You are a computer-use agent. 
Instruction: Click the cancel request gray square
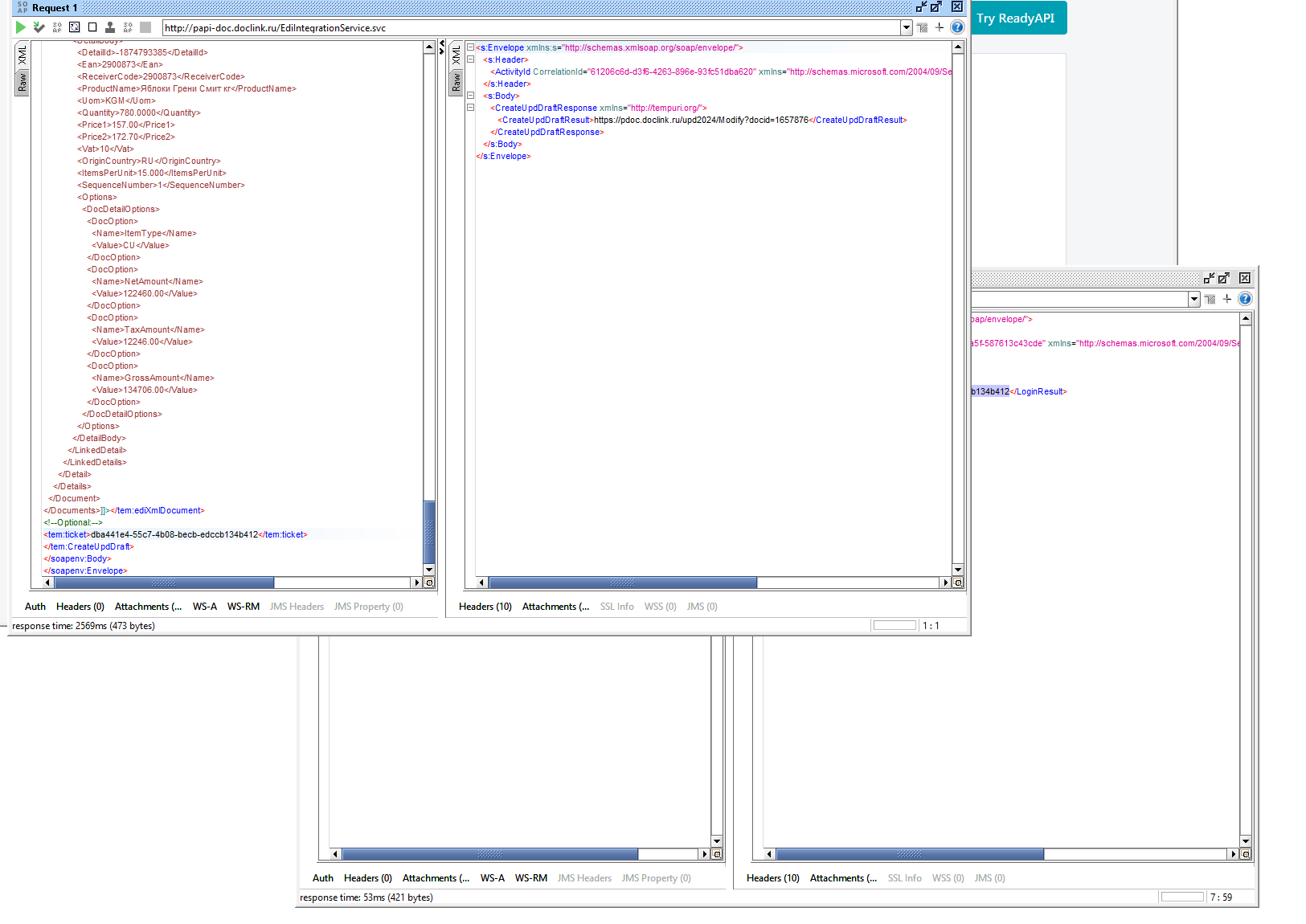point(145,27)
